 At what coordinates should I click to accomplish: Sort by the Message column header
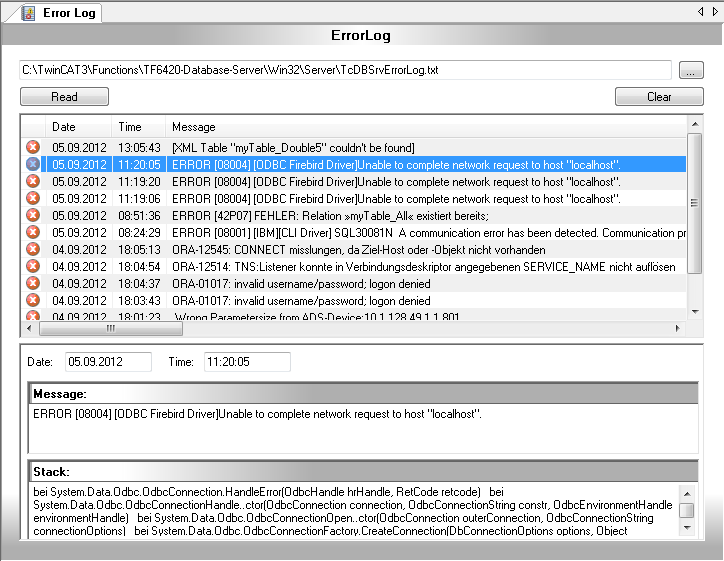point(426,127)
